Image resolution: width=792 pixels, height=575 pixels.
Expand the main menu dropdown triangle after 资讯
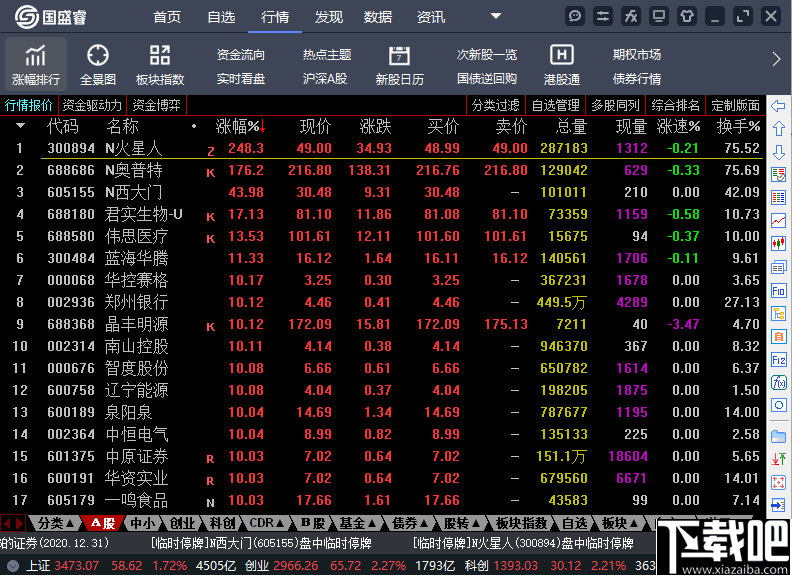point(496,16)
